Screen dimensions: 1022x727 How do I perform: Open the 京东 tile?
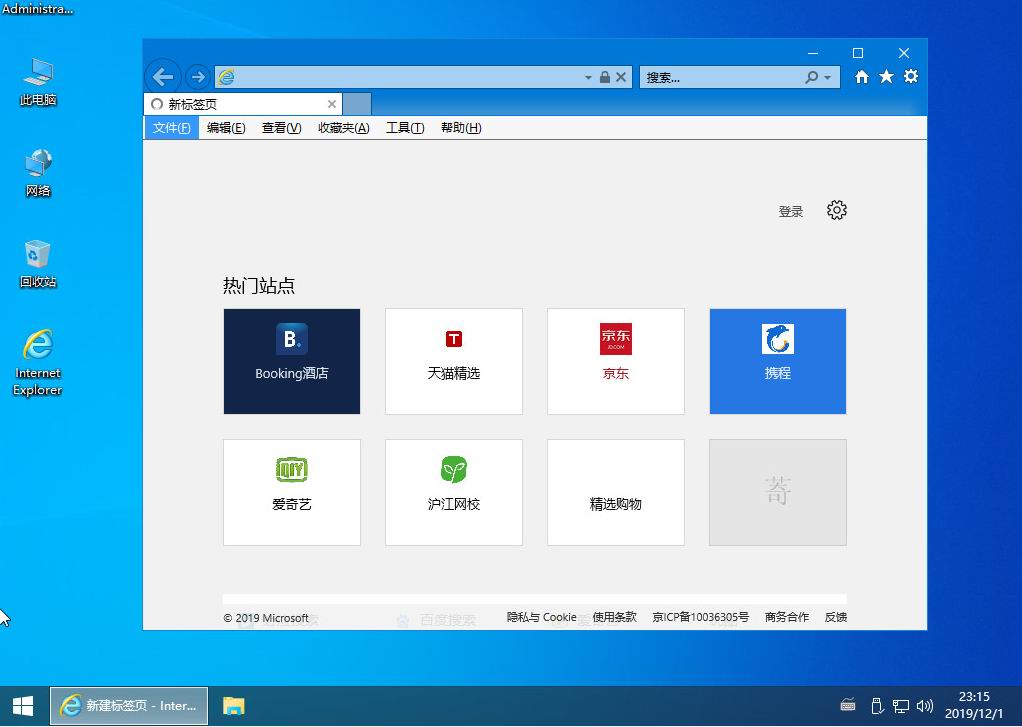(616, 361)
